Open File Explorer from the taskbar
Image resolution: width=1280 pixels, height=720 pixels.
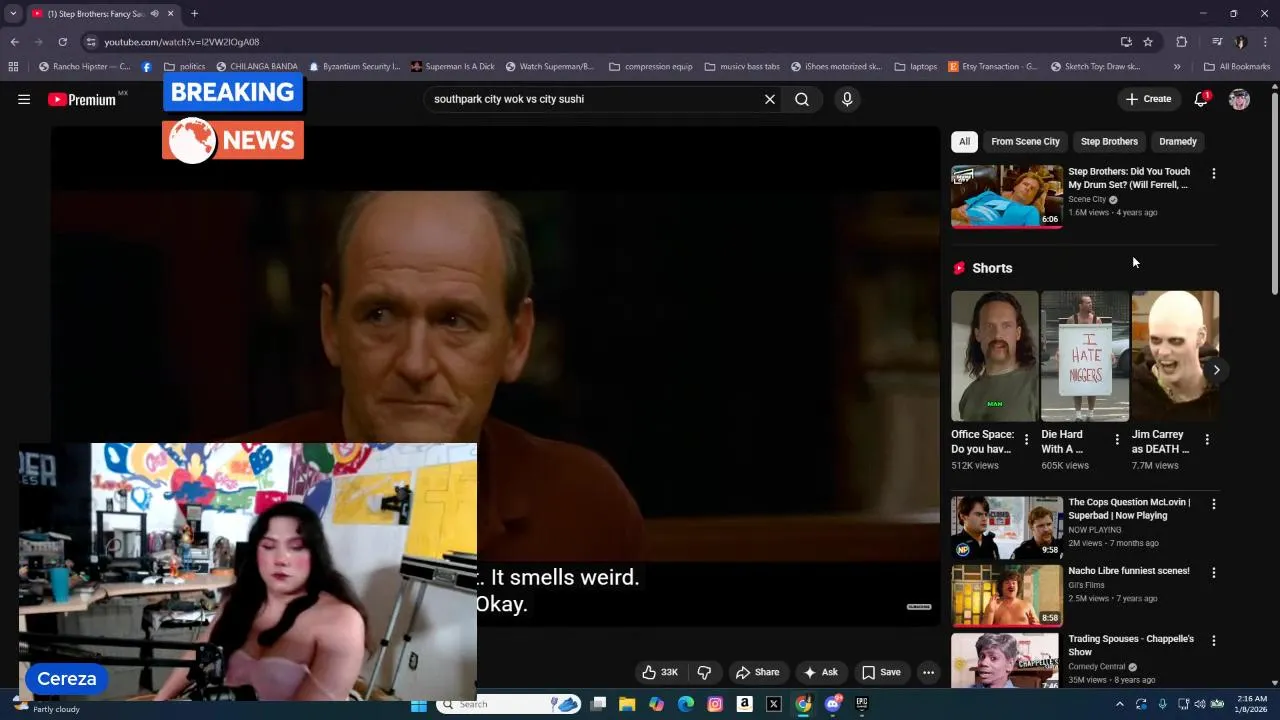[x=627, y=704]
